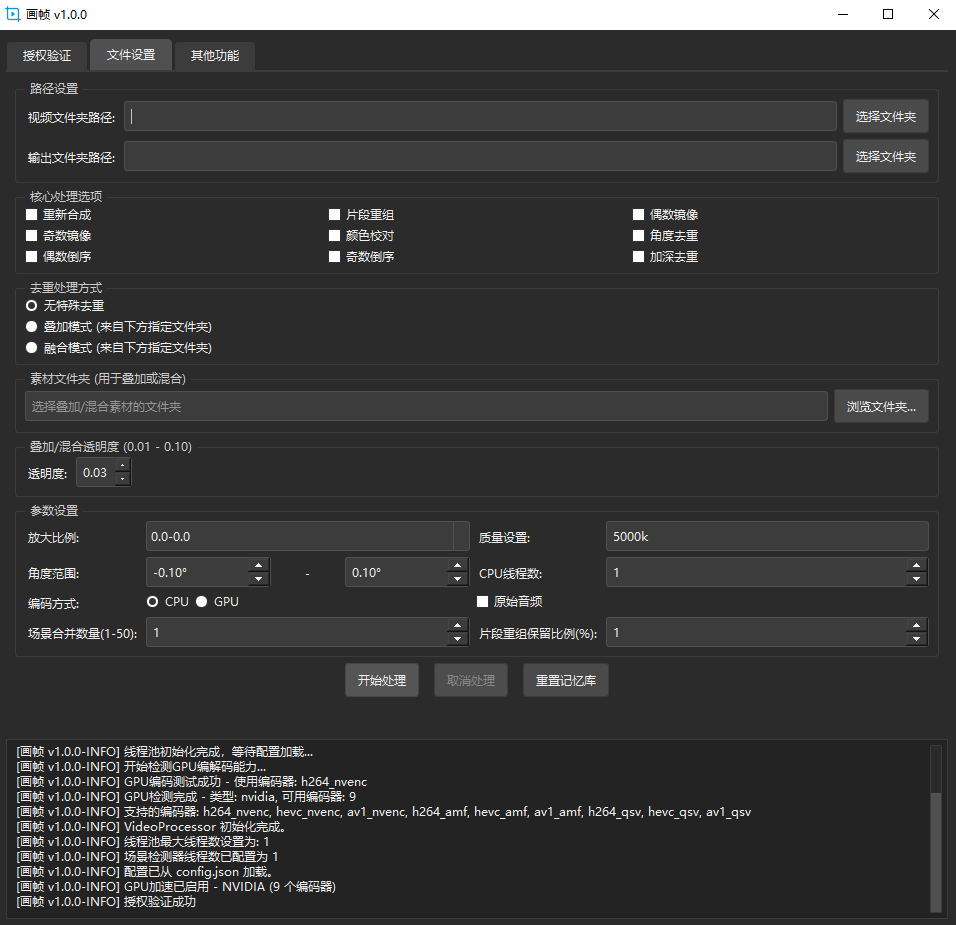Click the 画帧 app icon in title bar

point(14,14)
